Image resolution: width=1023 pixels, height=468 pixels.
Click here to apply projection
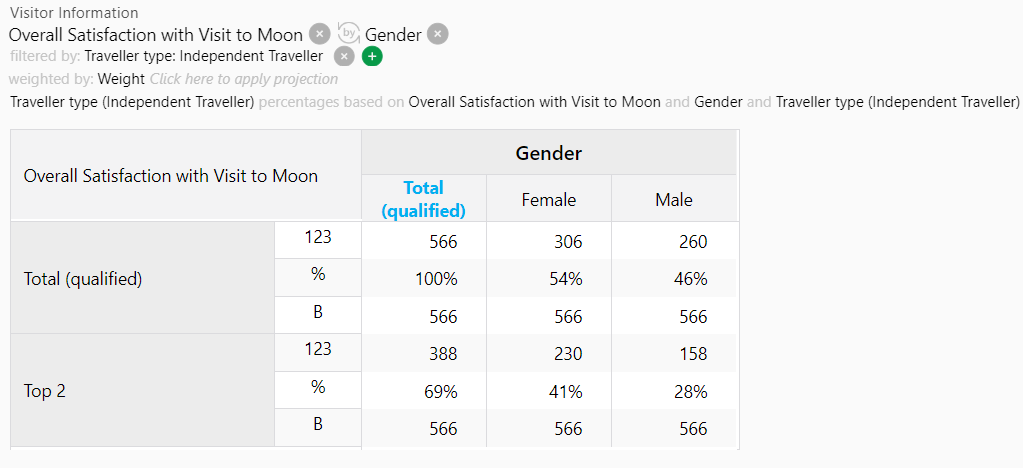pos(244,79)
